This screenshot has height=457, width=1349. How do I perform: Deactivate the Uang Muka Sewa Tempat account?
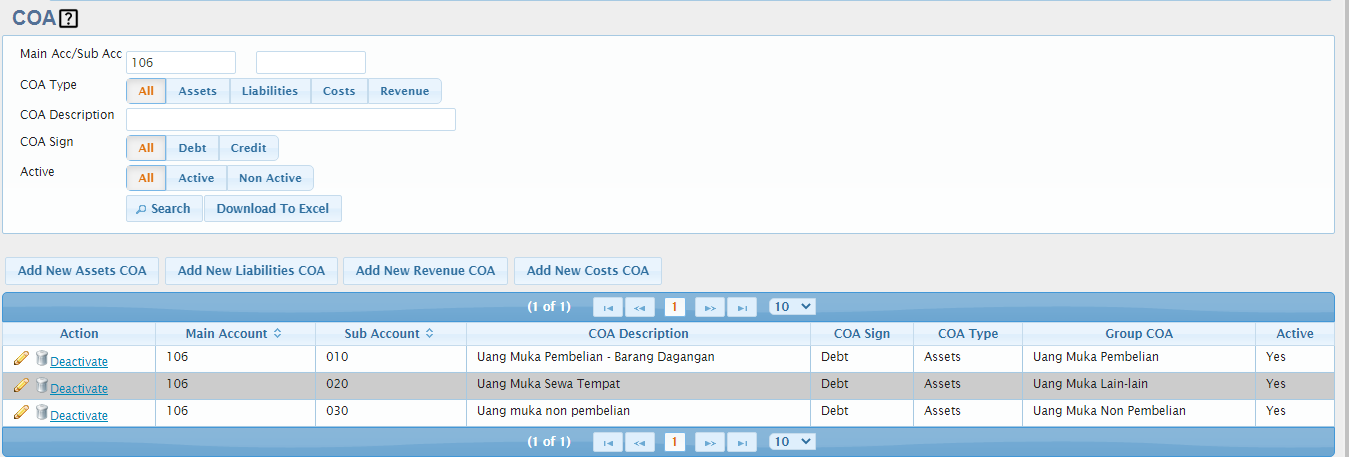[79, 388]
